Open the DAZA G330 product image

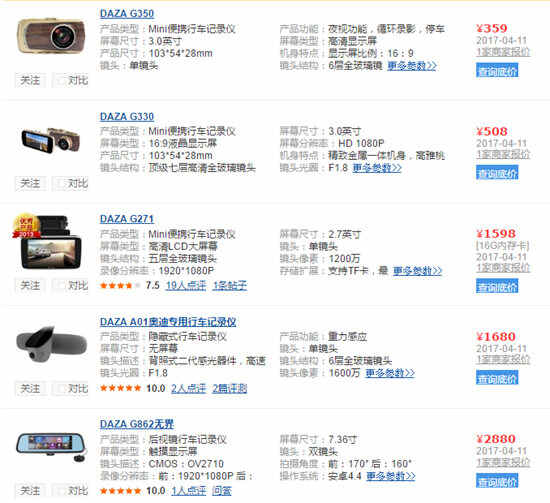coord(51,140)
